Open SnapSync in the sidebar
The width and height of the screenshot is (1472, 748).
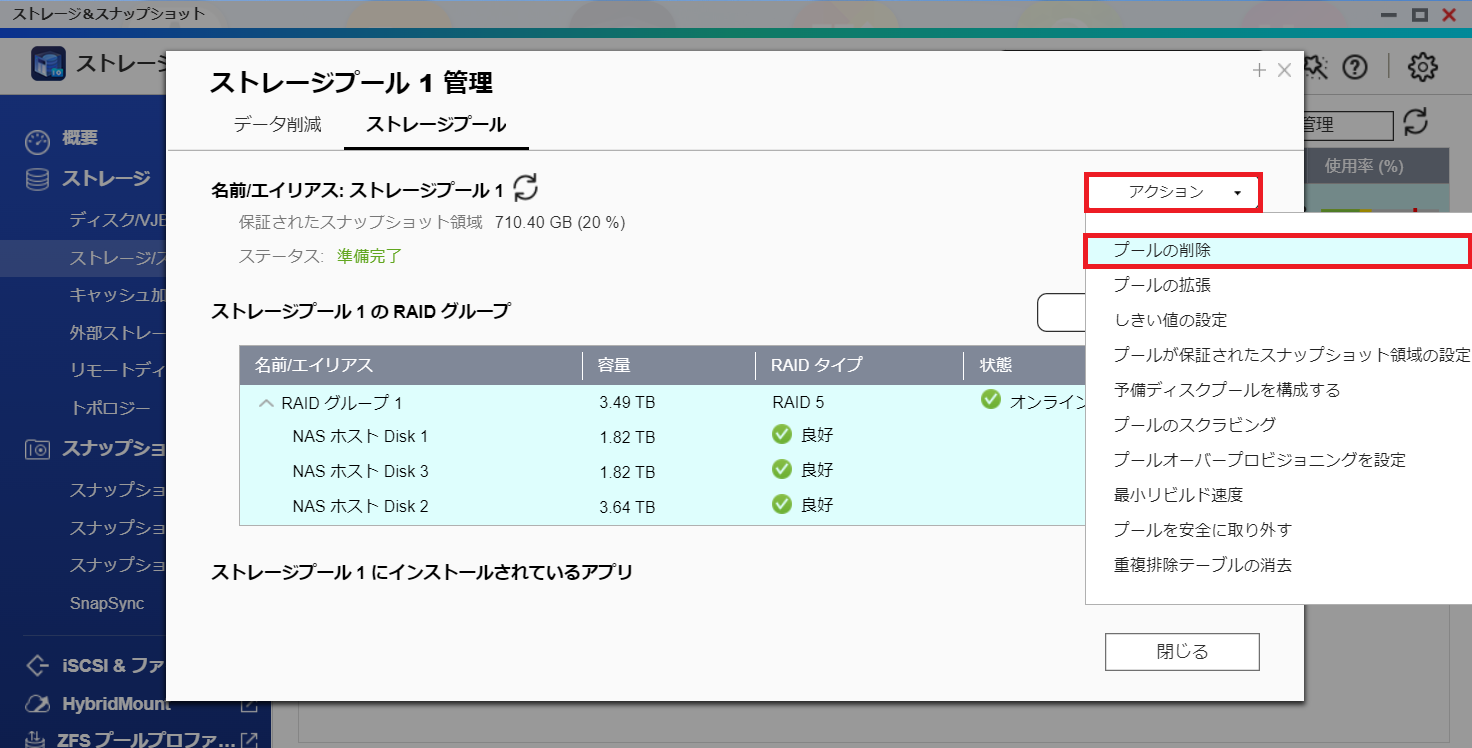coord(106,603)
